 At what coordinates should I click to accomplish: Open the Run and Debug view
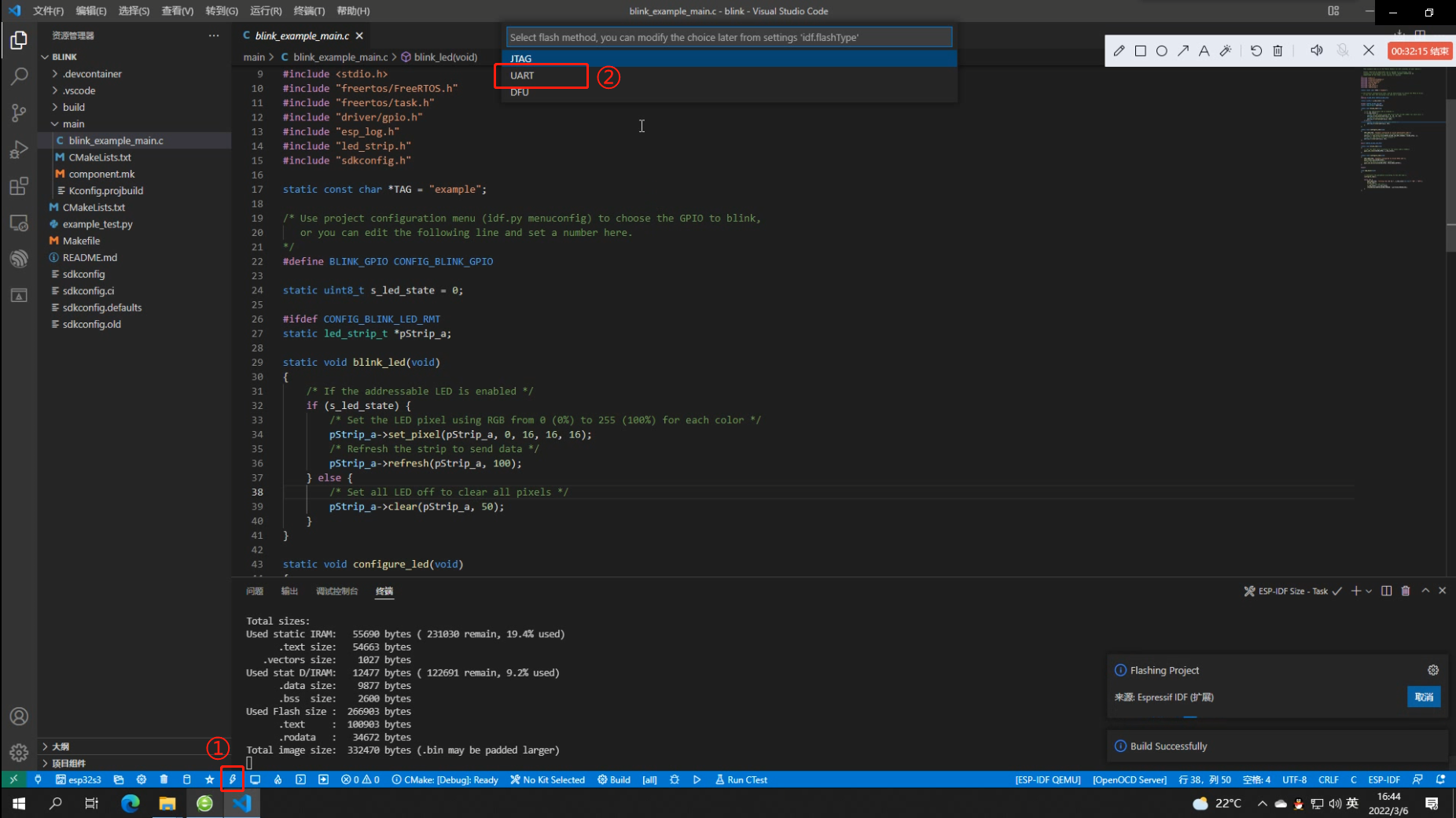pyautogui.click(x=19, y=149)
